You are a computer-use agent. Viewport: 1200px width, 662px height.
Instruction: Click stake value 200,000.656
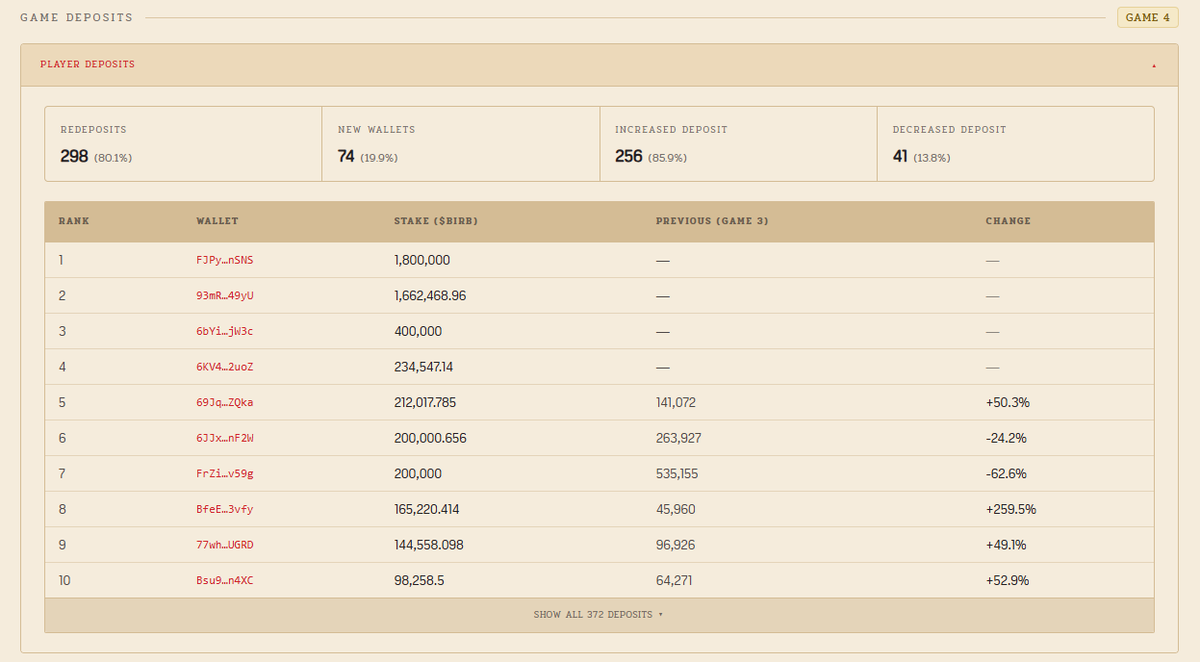point(431,438)
